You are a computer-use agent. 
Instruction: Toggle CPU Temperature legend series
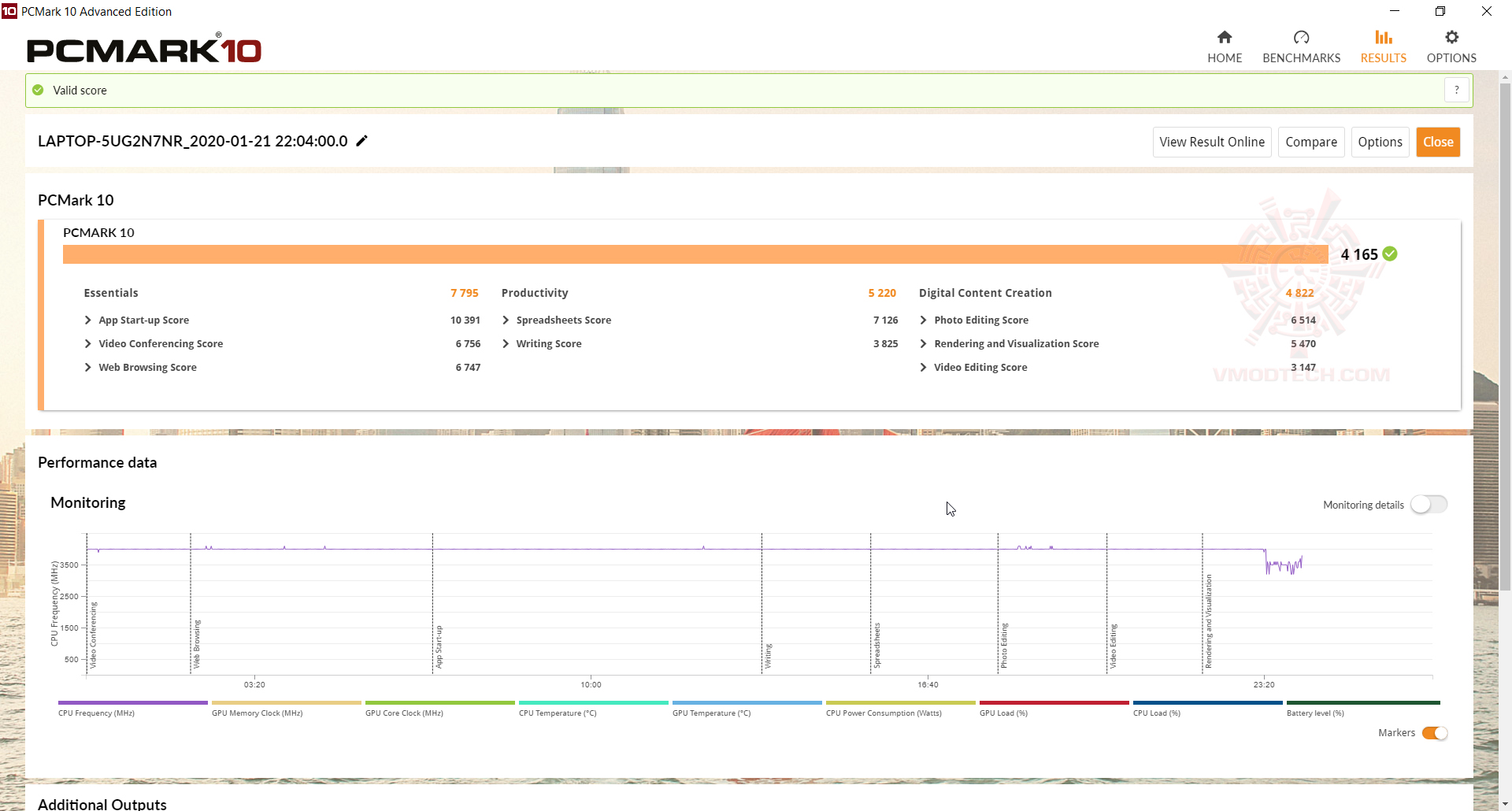(x=593, y=709)
